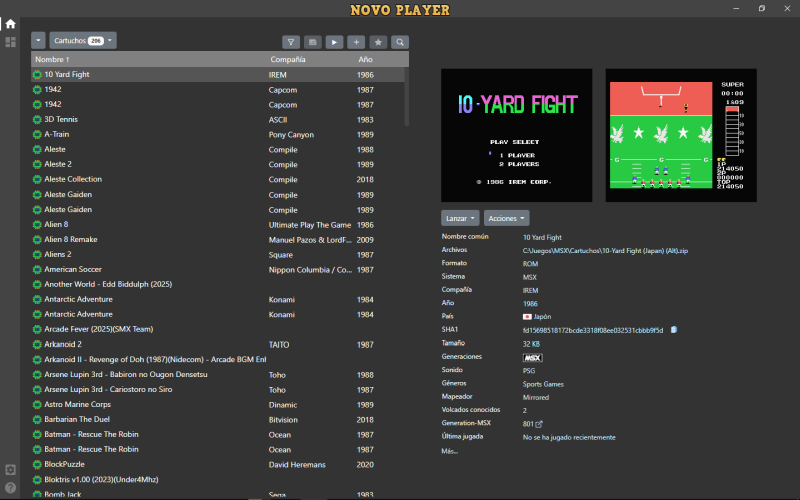
Task: Click cartridge icon beside 3D Tennis
Action: coord(37,119)
